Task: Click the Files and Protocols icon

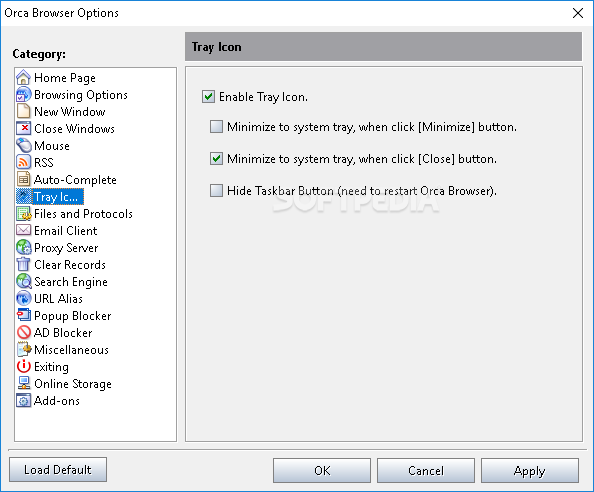Action: tap(24, 214)
